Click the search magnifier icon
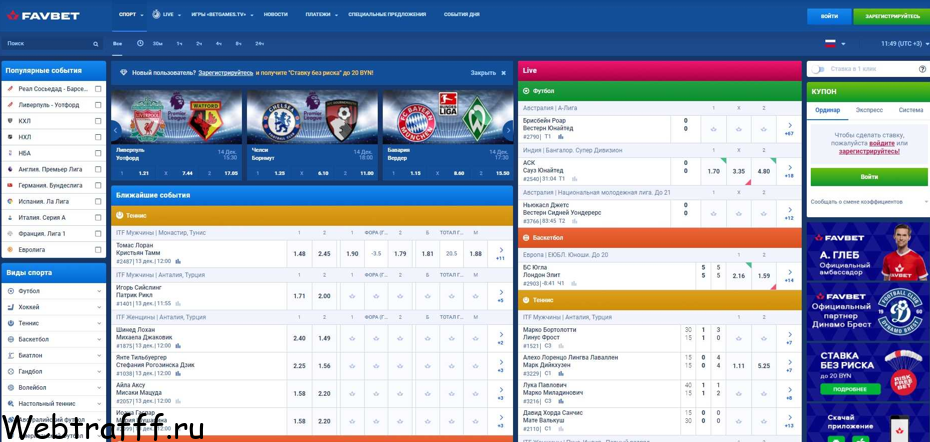 (95, 44)
